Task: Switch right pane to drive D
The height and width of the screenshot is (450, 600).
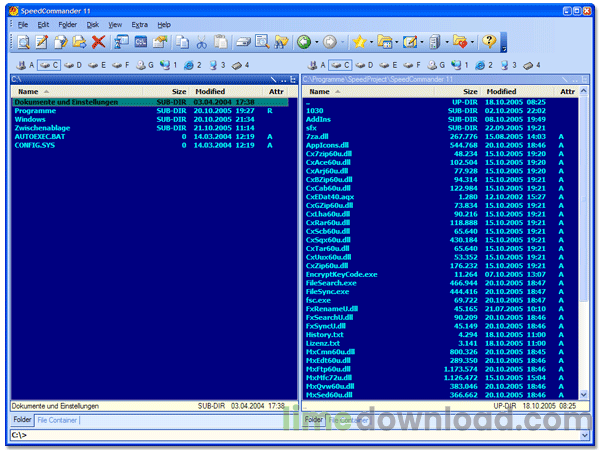Action: tap(364, 65)
